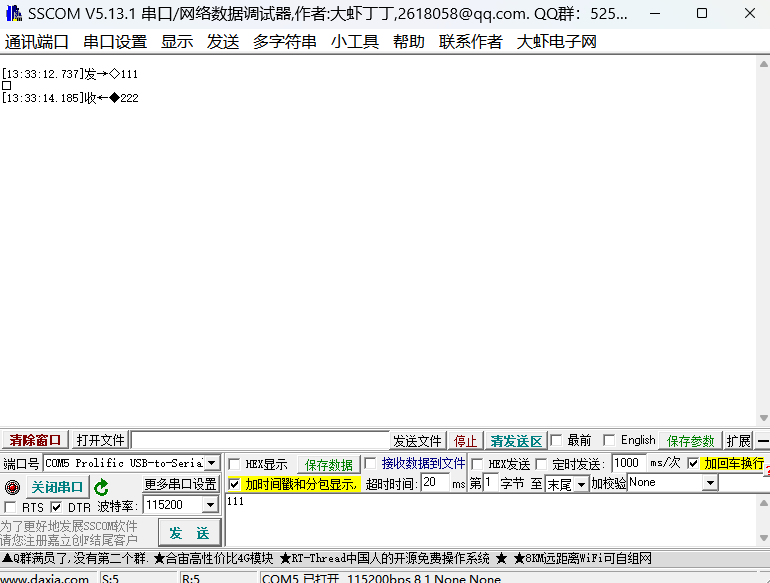Click the 清除窗口 button
This screenshot has height=583, width=770.
click(35, 441)
